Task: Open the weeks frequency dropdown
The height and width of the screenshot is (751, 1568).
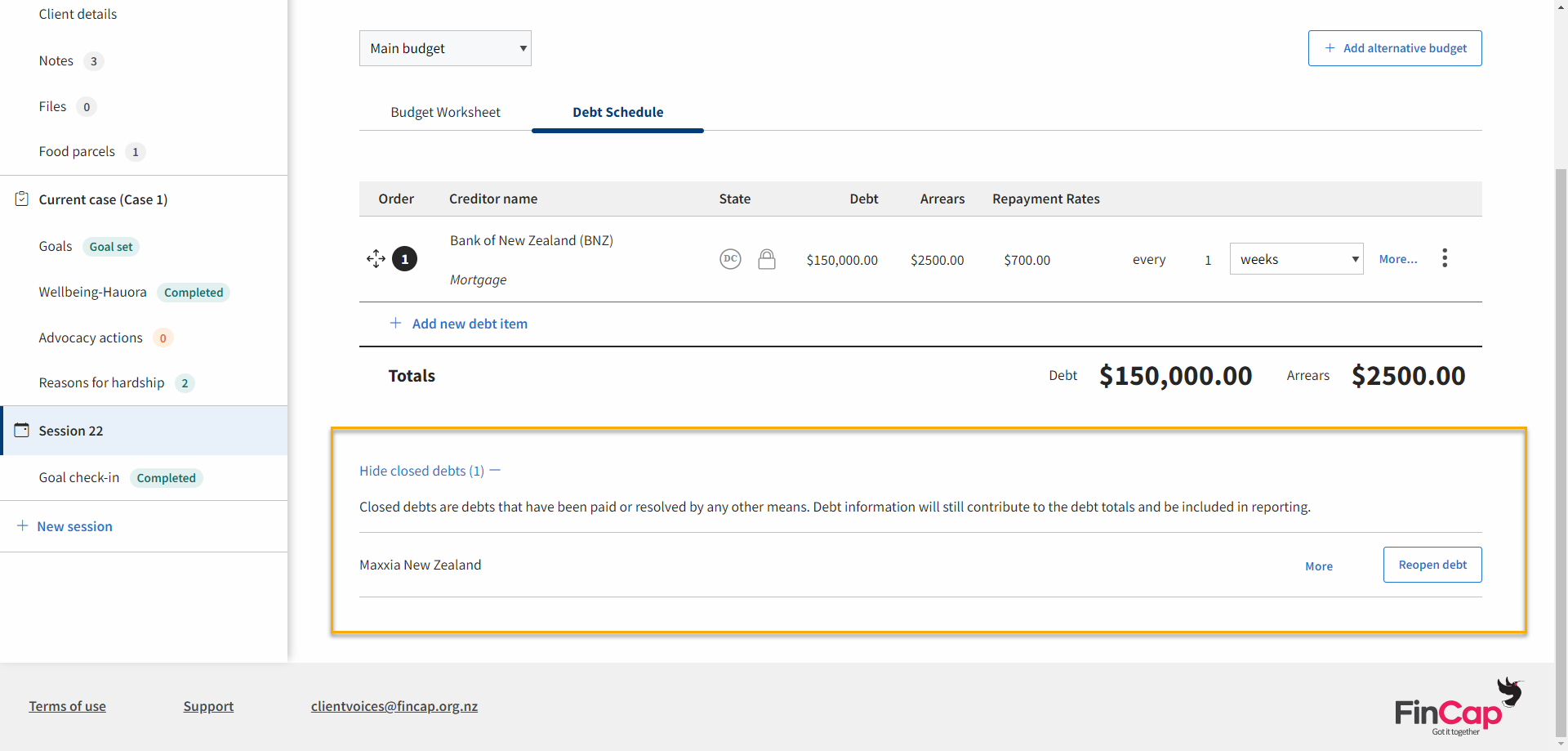Action: pos(1296,259)
